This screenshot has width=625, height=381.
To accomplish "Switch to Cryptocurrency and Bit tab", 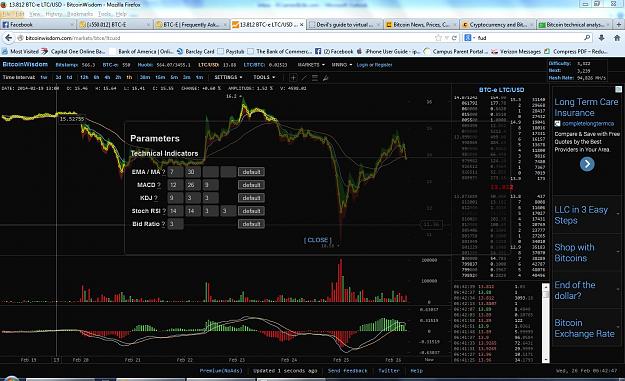I will click(x=498, y=25).
